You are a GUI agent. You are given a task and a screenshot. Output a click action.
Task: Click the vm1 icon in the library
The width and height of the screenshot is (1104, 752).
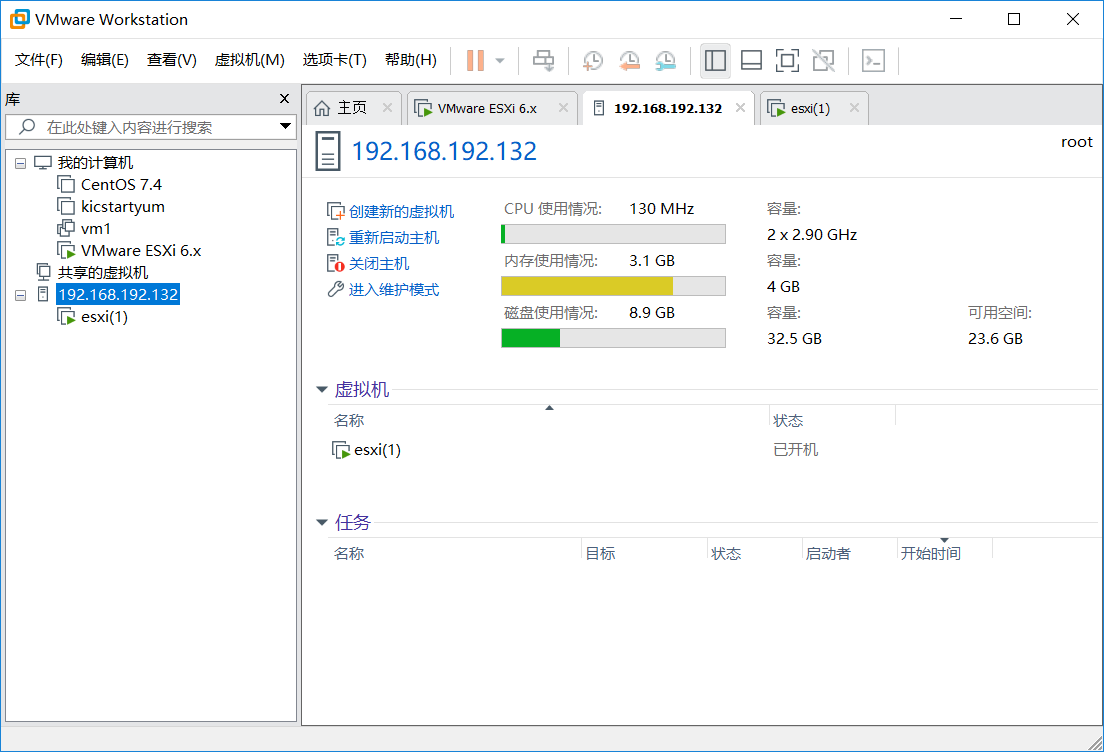(x=66, y=228)
